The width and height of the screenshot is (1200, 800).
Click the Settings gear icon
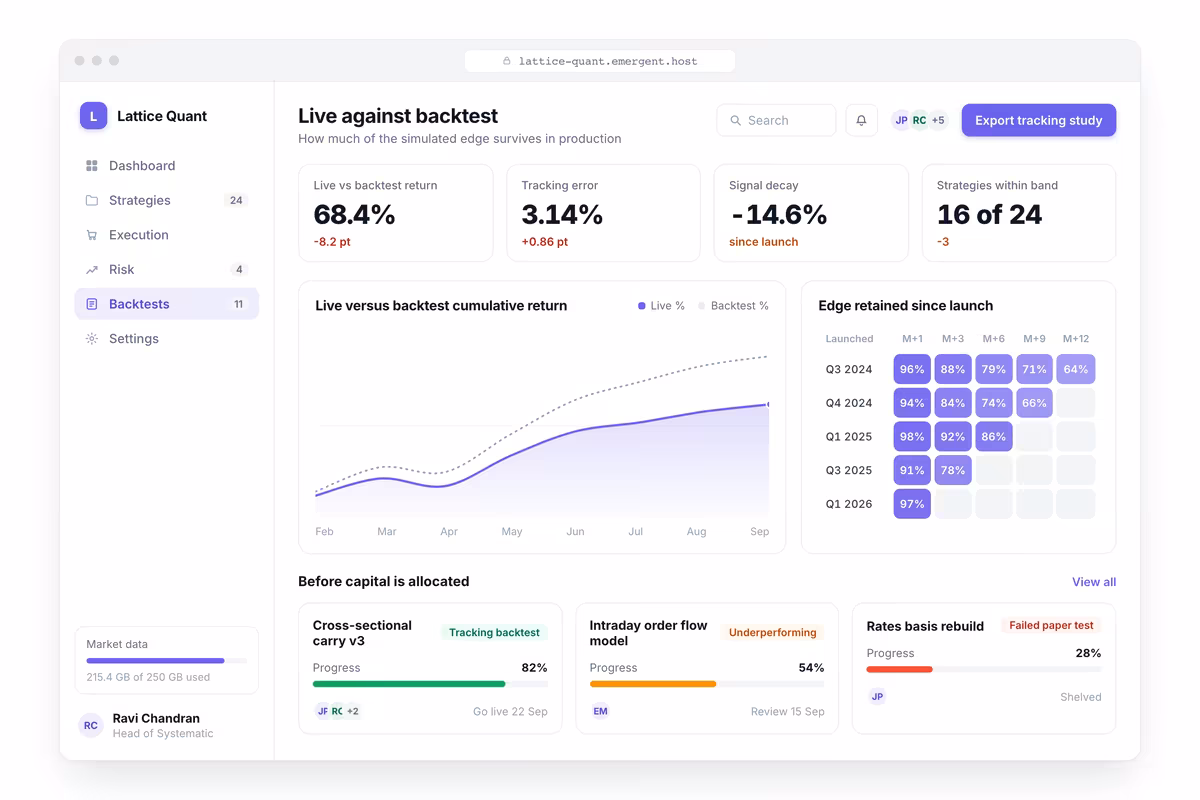pyautogui.click(x=92, y=339)
